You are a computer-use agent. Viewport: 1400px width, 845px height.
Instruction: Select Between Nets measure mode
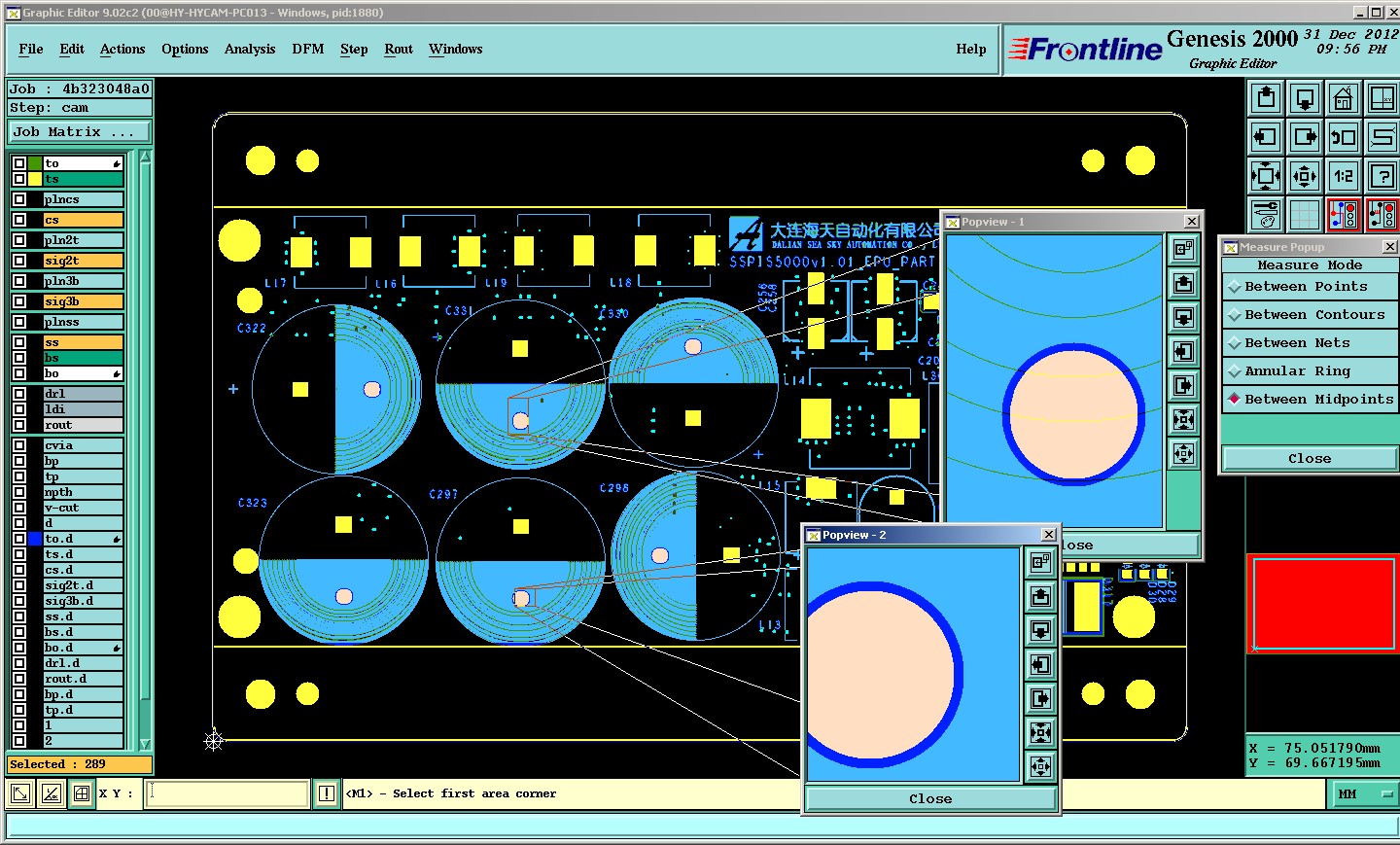(1310, 343)
